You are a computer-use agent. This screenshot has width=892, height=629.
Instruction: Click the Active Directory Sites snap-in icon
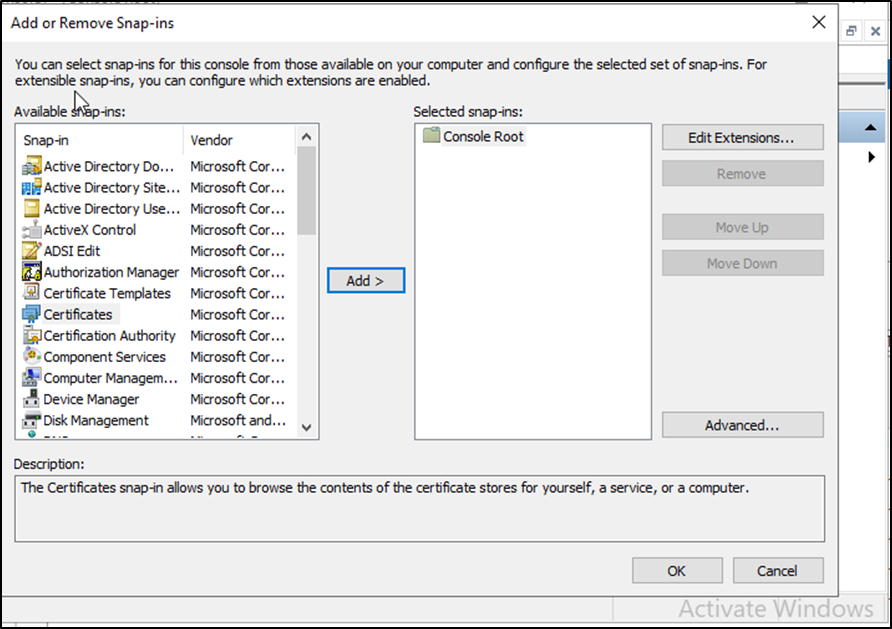click(31, 188)
